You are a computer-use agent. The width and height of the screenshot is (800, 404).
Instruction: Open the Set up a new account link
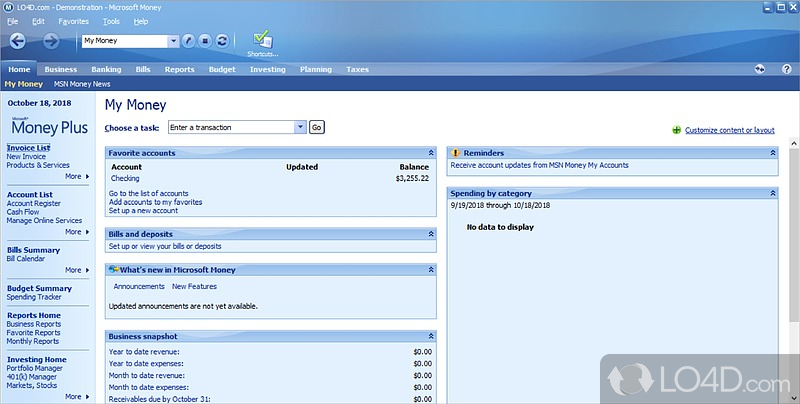(143, 211)
